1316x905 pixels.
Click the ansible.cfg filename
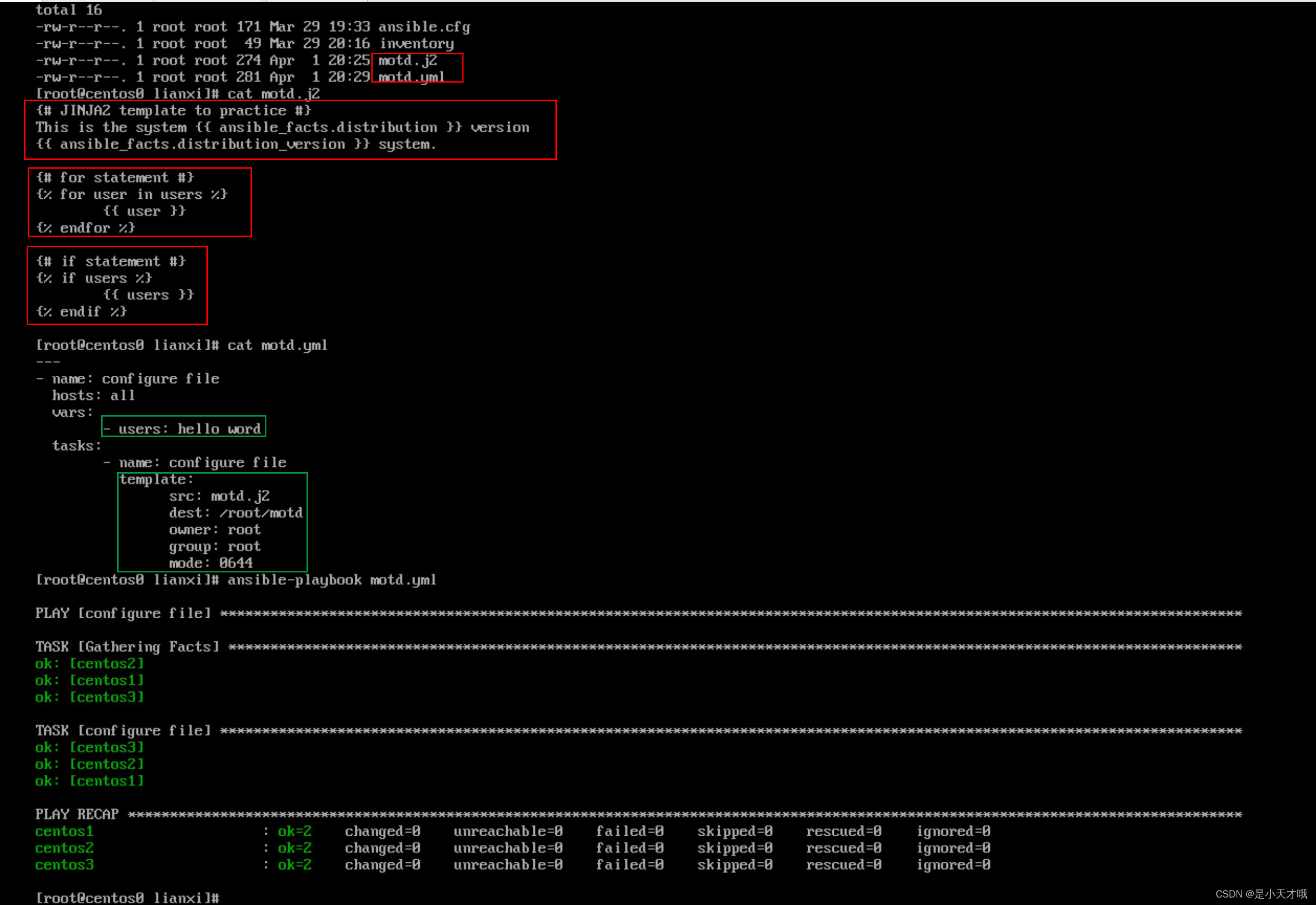pos(424,27)
